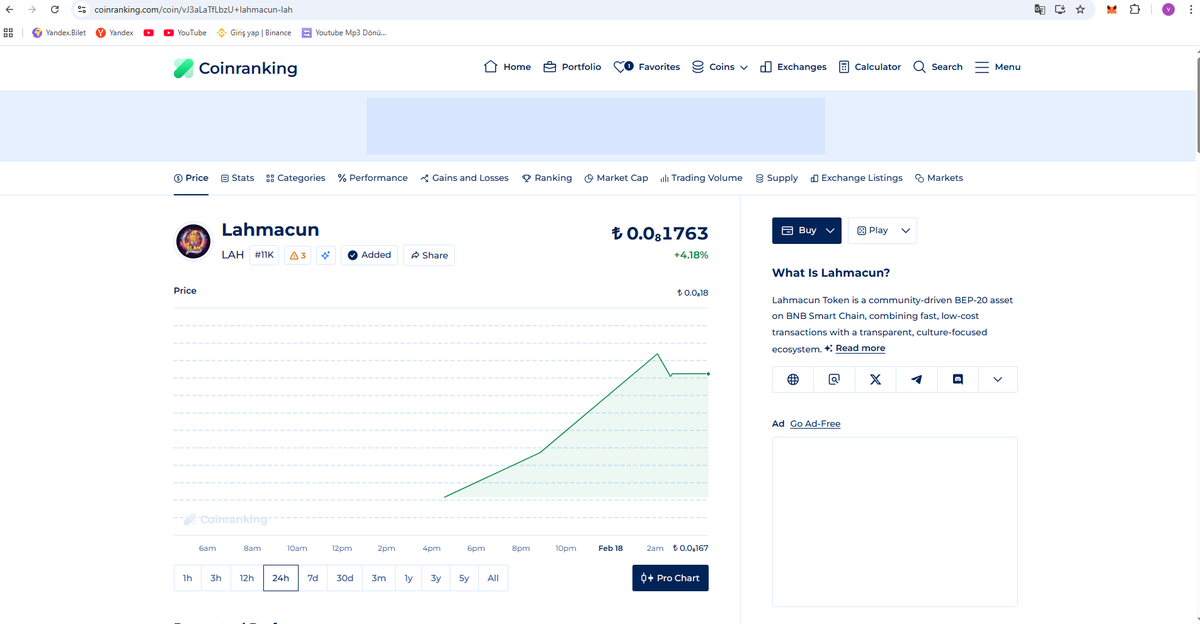Click the Discord community icon
The image size is (1200, 624).
pos(957,379)
